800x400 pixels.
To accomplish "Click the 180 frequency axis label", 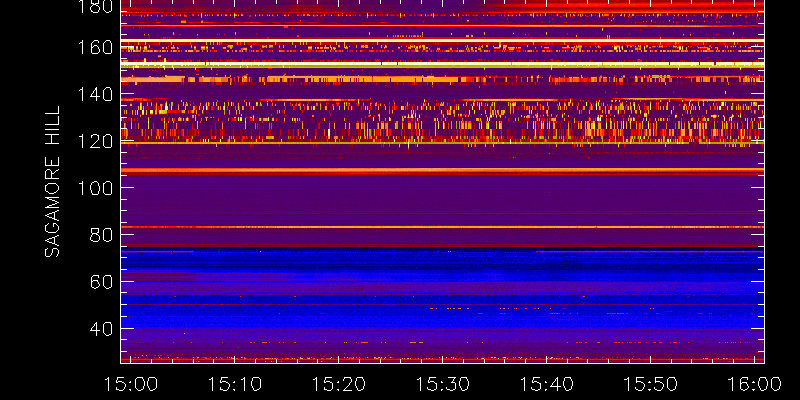I will tap(95, 6).
